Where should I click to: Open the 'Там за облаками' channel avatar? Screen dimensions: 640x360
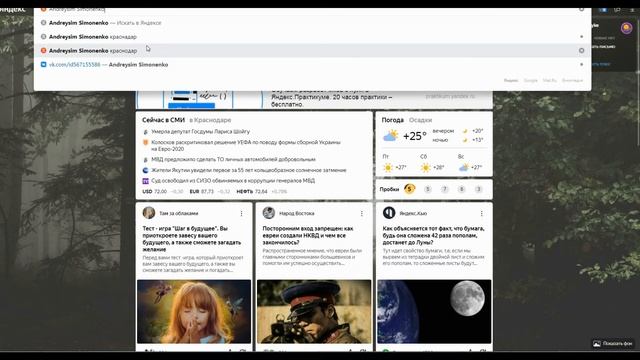click(x=149, y=213)
